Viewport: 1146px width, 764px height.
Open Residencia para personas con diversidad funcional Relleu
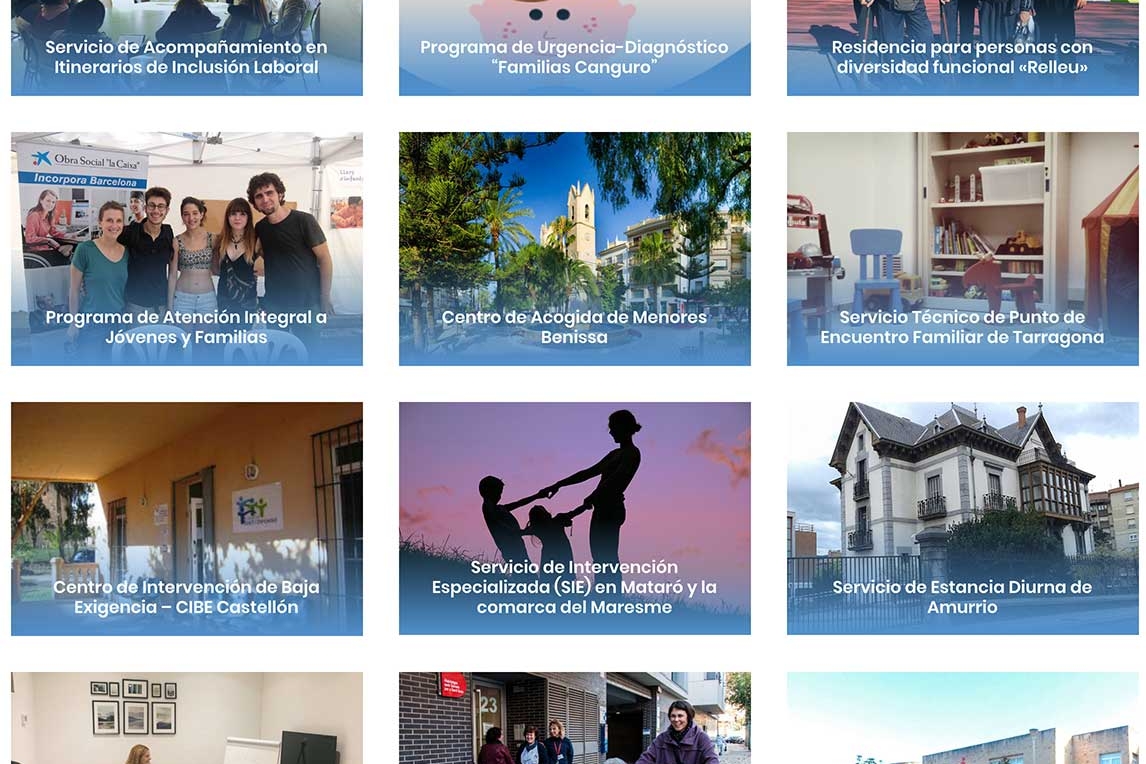962,57
